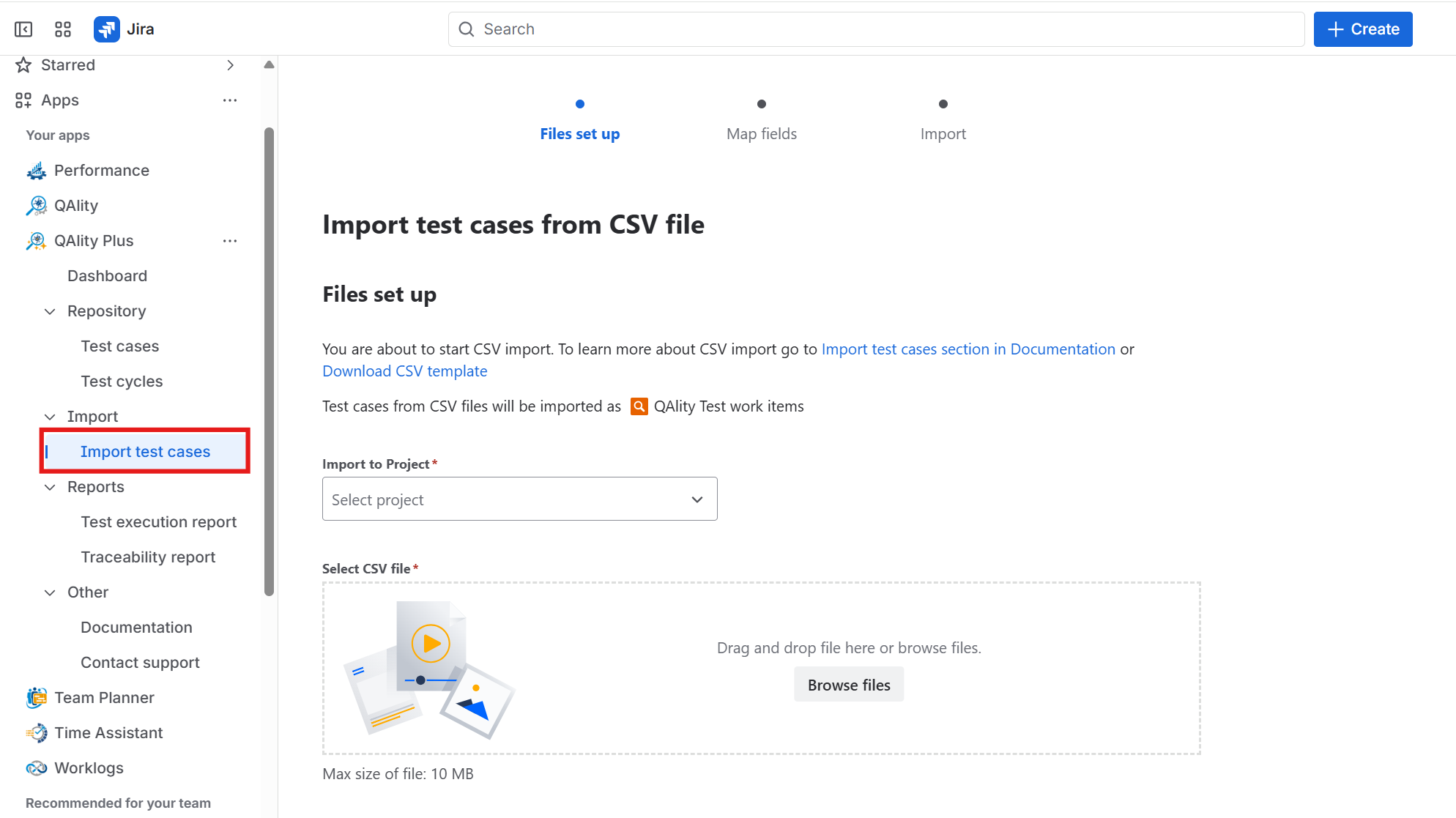This screenshot has width=1456, height=818.
Task: Collapse the Reports section chevron
Action: (x=50, y=487)
